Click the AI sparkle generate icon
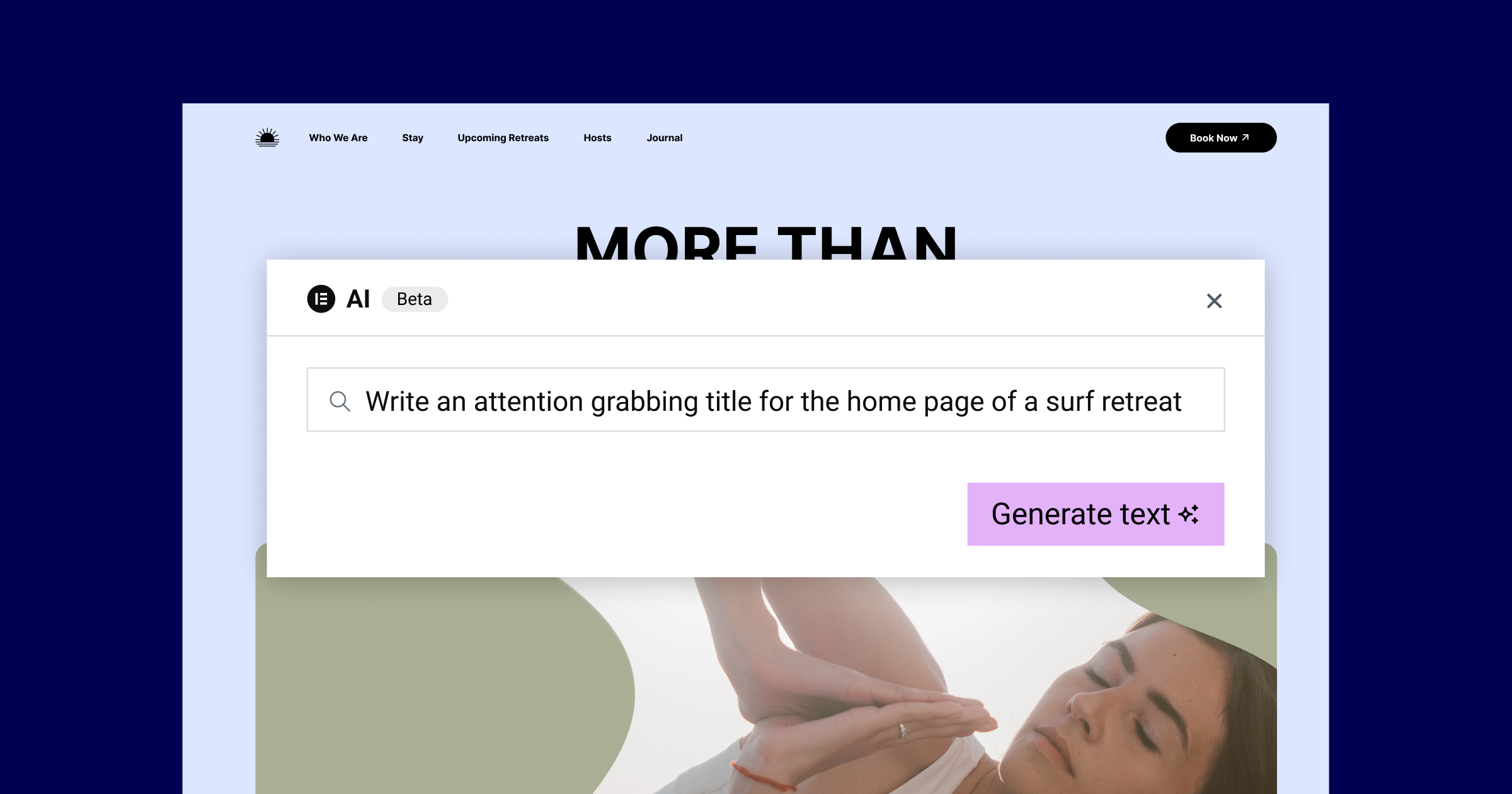Screen dimensions: 1512x794 point(1191,513)
